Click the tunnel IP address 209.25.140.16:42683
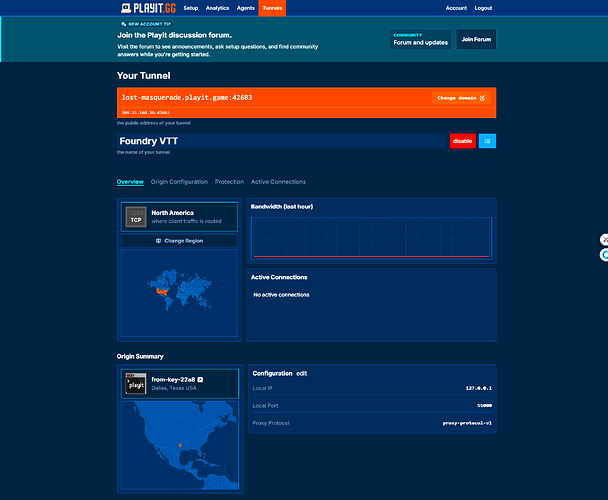The image size is (608, 500). tap(145, 112)
